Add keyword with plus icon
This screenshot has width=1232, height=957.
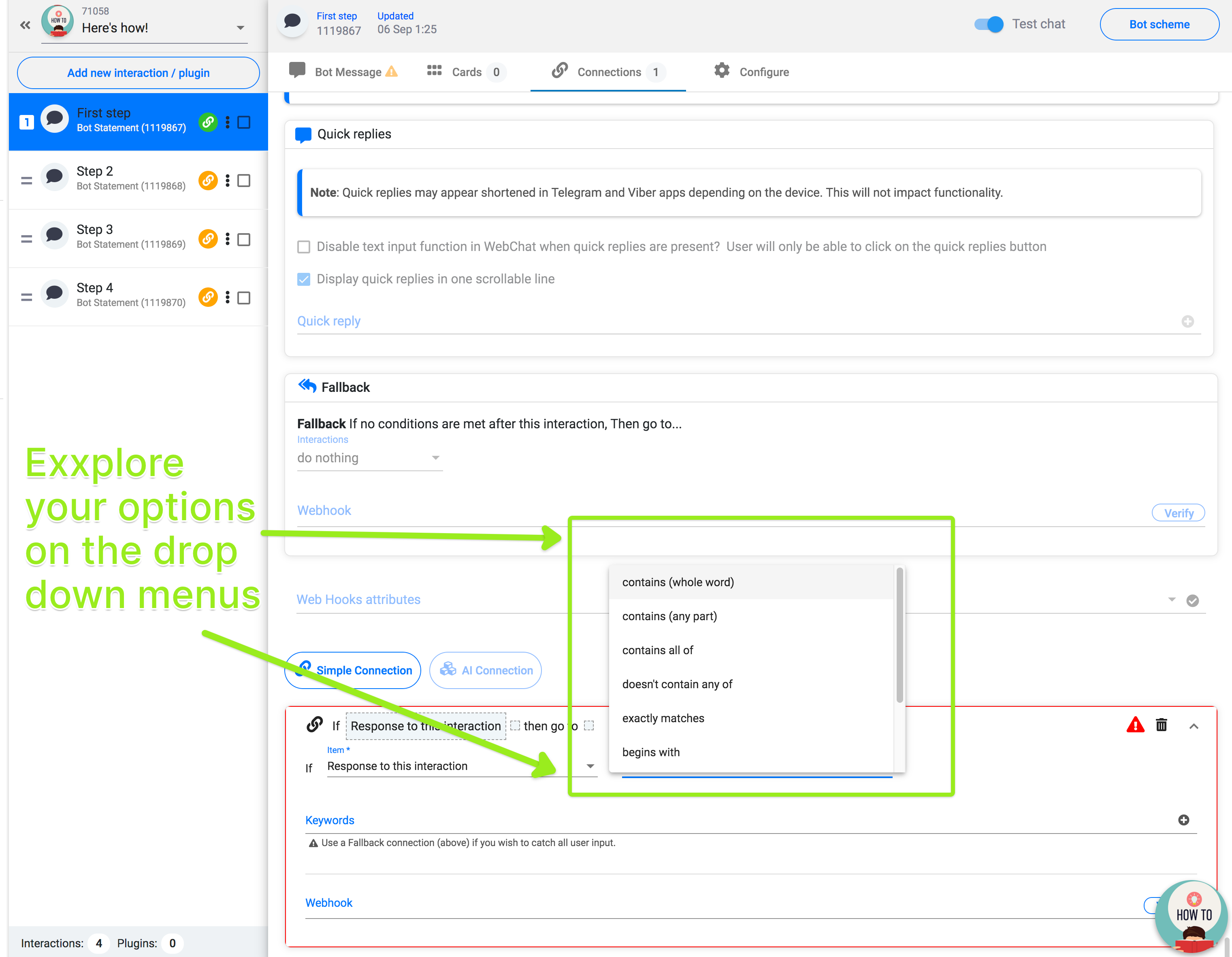tap(1183, 820)
